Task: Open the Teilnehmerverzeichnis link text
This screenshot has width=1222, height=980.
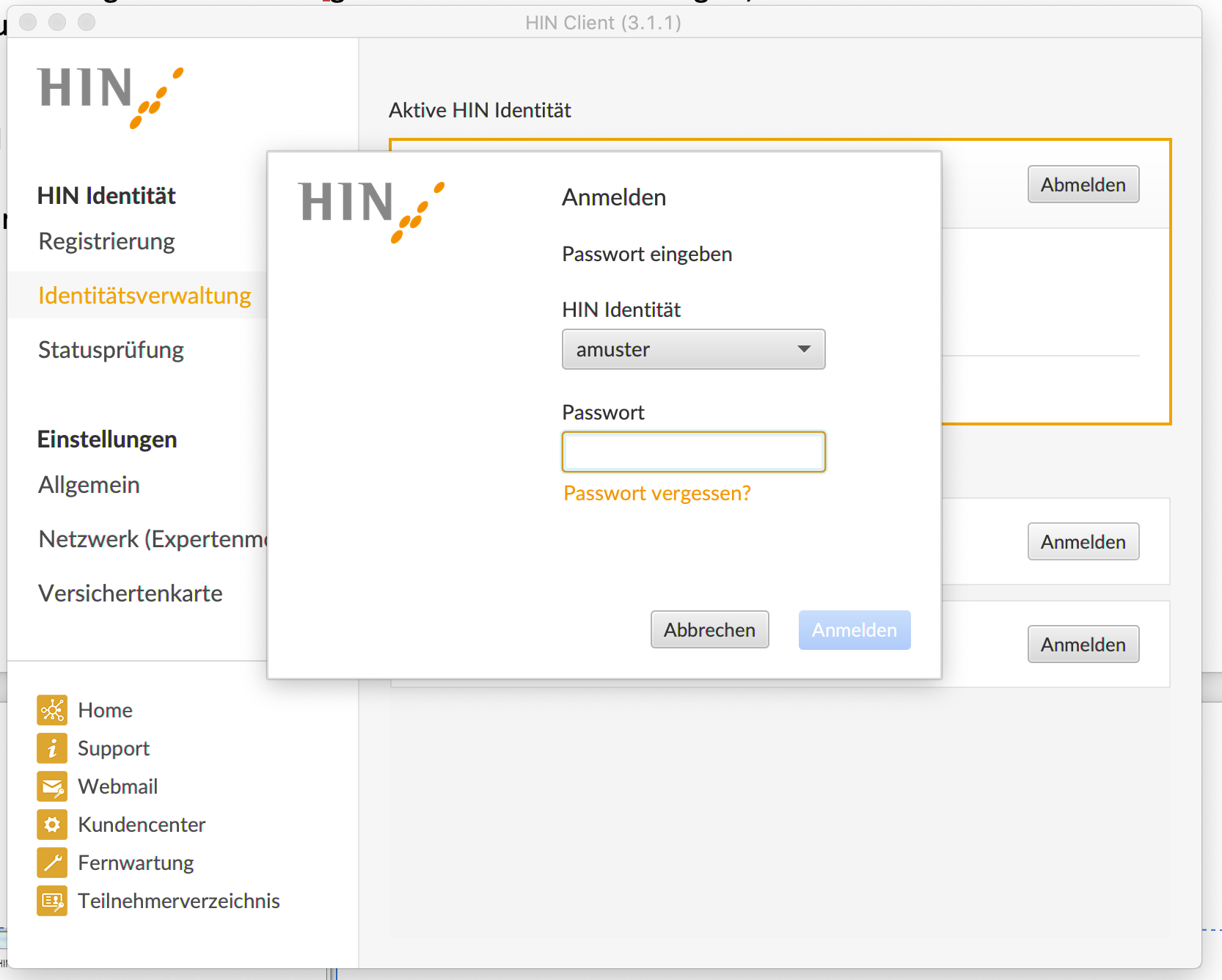Action: [179, 901]
